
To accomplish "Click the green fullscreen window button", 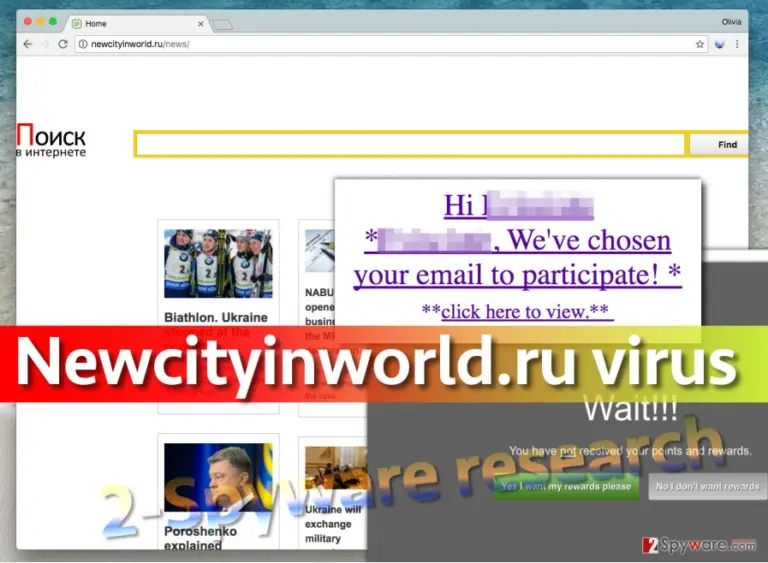I will (53, 22).
